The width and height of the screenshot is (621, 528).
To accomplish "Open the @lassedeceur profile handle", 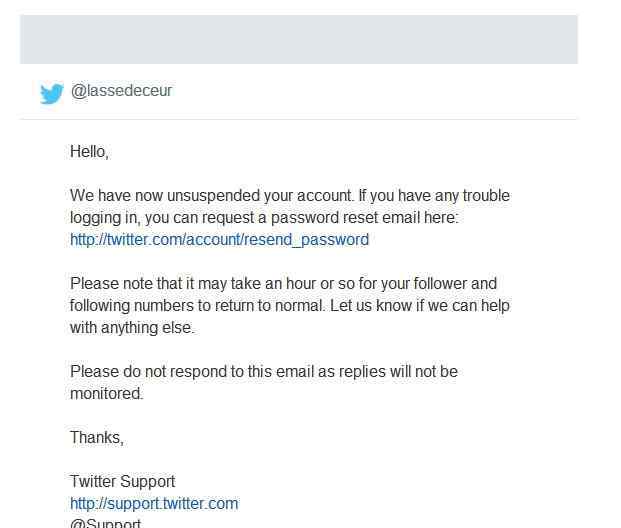I will pyautogui.click(x=121, y=91).
